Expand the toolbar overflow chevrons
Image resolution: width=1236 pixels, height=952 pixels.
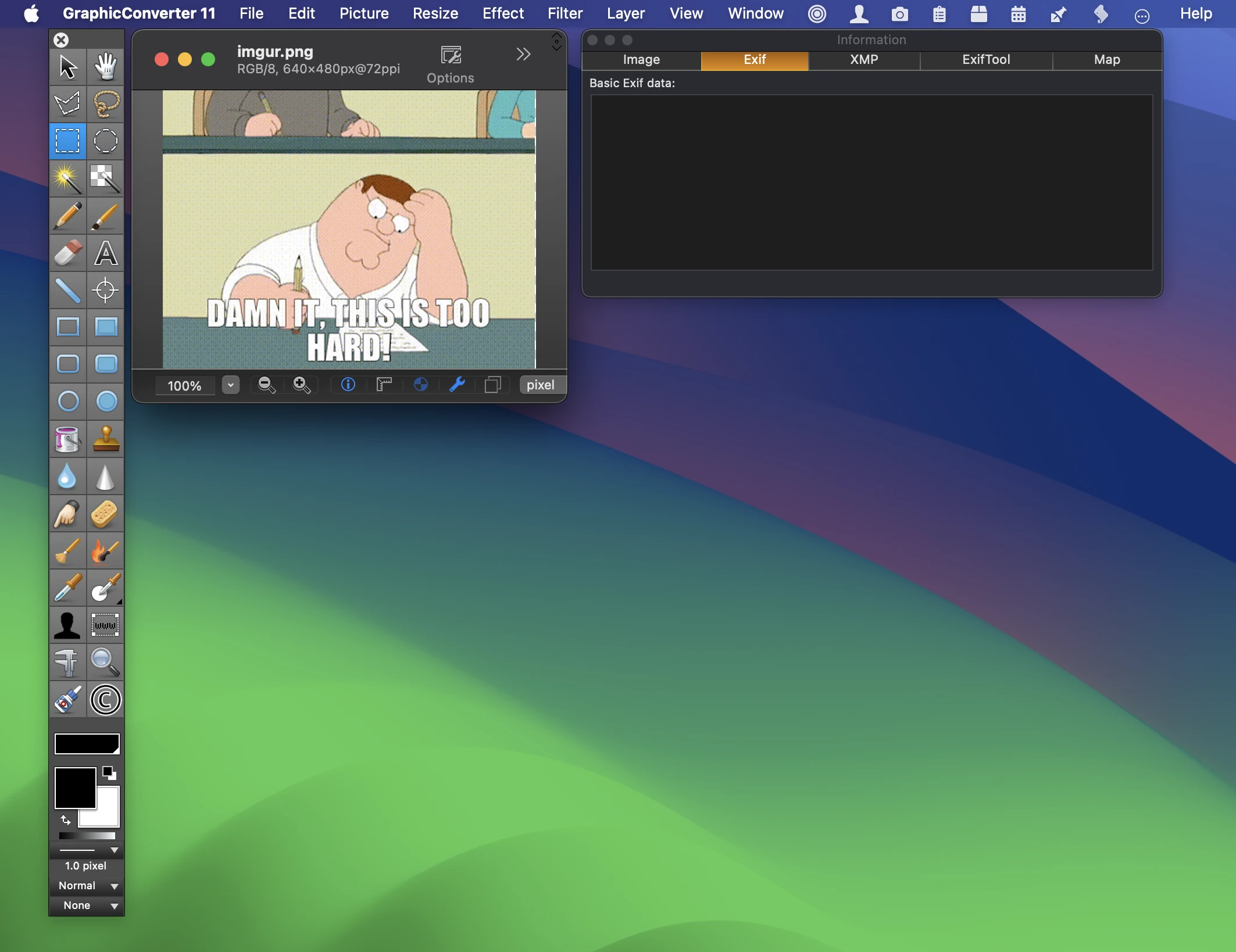tap(523, 55)
